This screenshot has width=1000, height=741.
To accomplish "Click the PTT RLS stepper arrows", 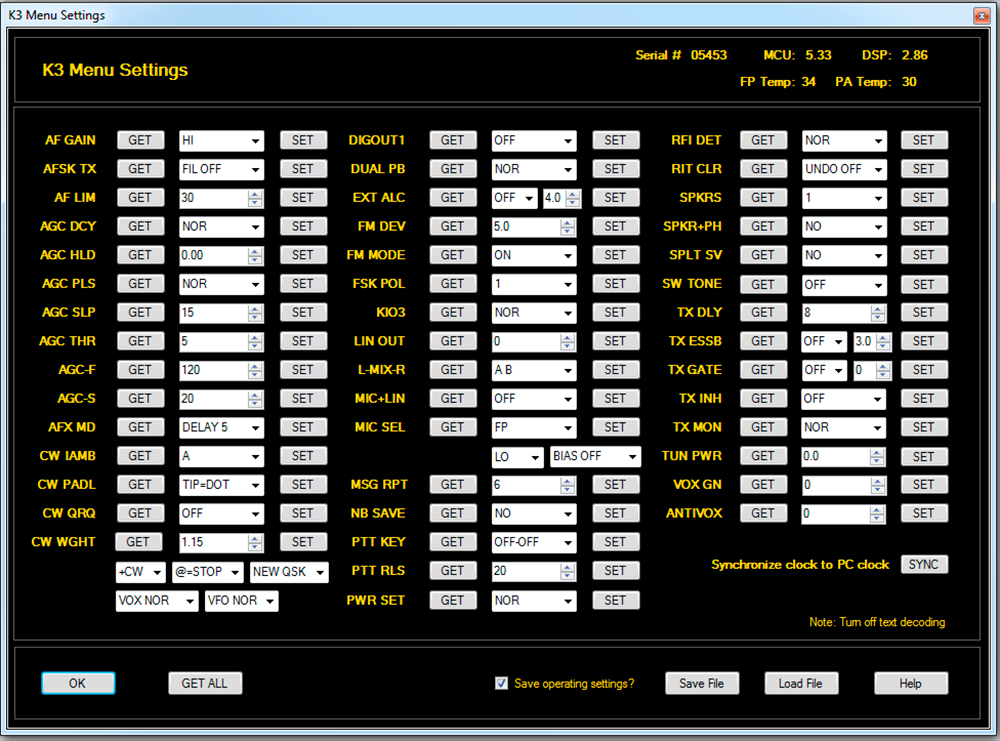I will (568, 571).
